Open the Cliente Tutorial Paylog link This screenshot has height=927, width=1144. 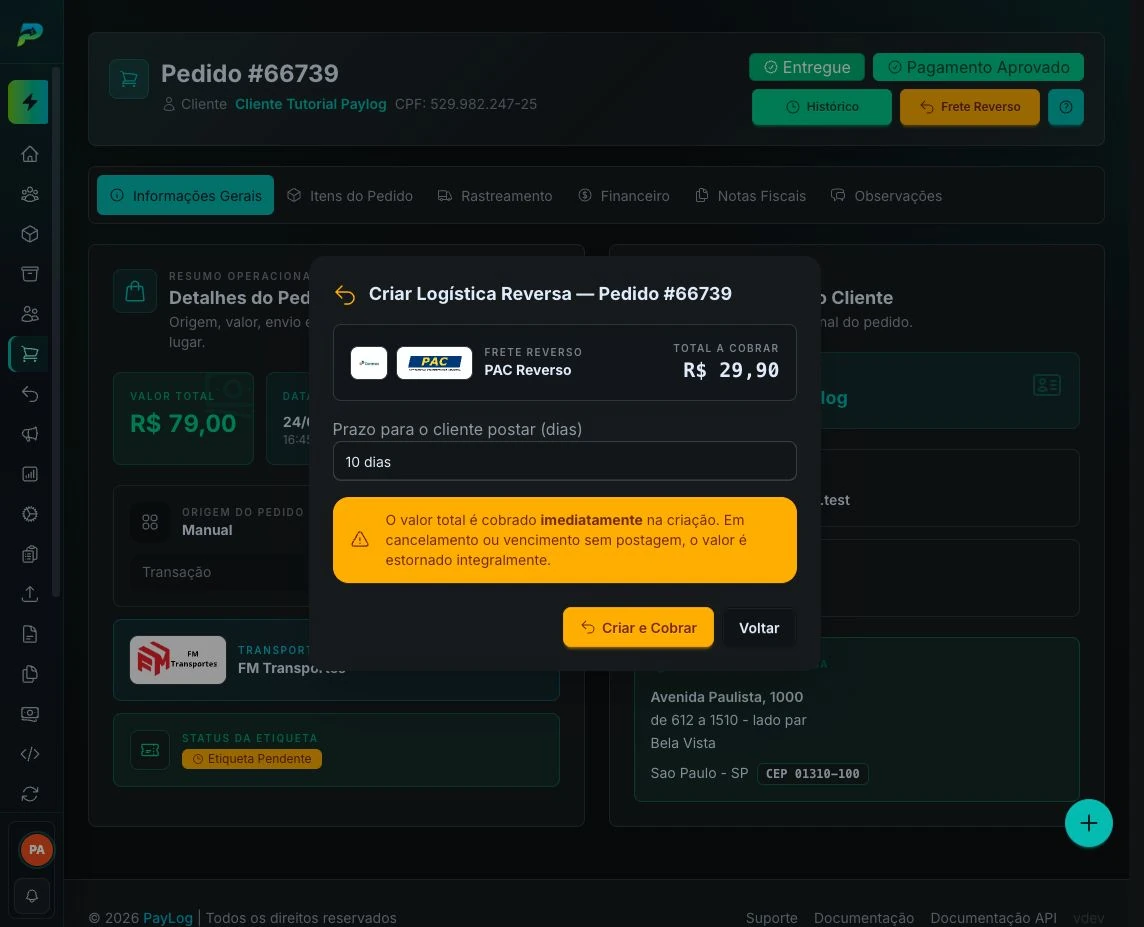311,104
